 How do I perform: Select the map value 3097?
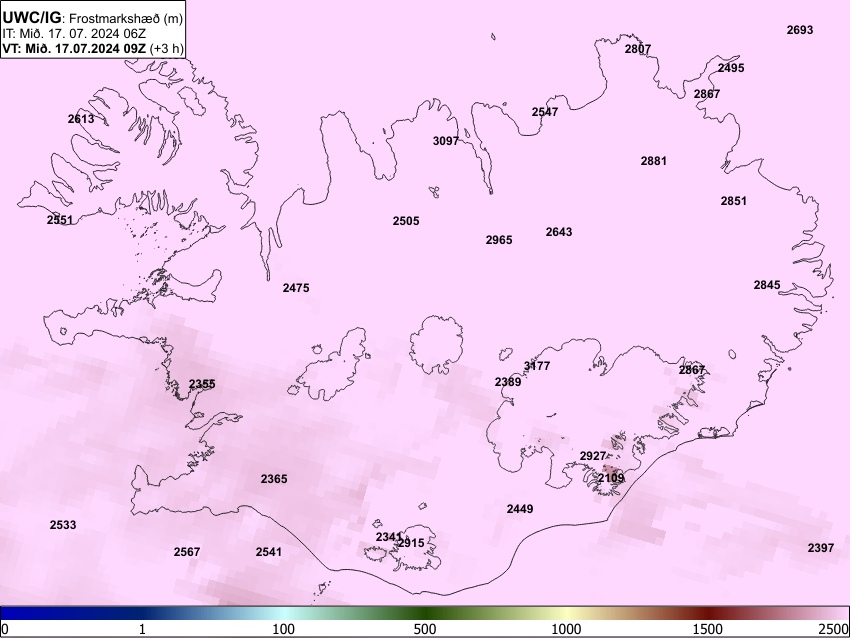[446, 141]
